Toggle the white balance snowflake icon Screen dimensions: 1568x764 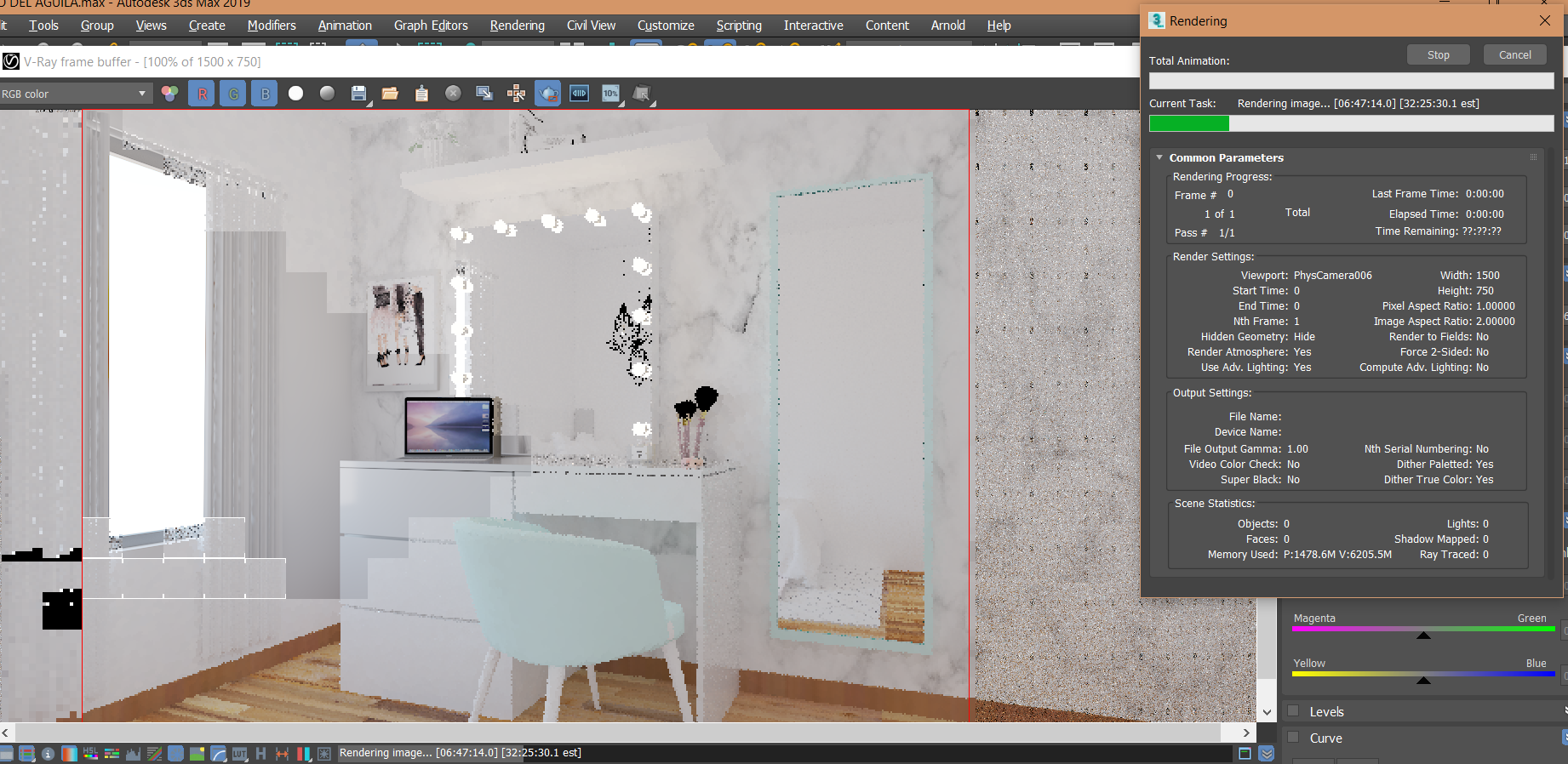click(x=175, y=753)
